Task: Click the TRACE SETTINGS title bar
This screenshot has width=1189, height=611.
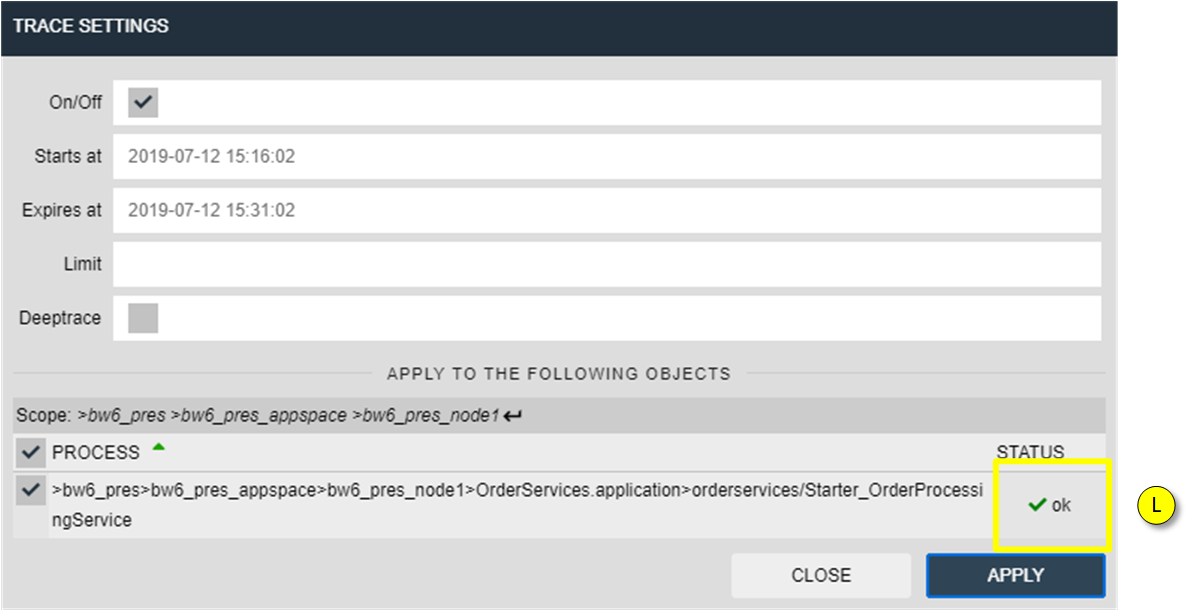Action: [x=559, y=27]
